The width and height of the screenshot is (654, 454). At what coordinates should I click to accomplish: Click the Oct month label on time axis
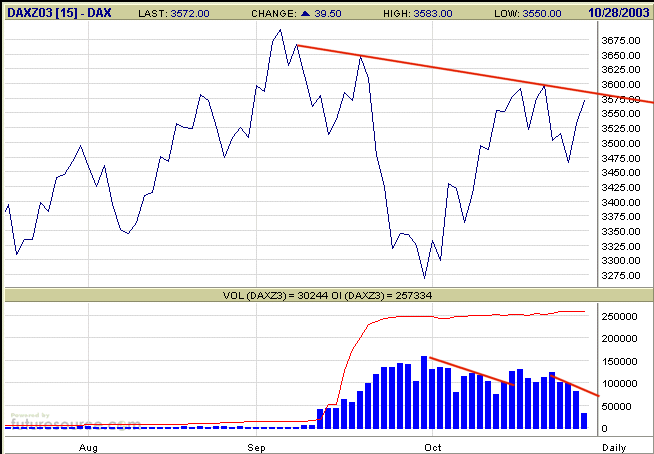433,448
